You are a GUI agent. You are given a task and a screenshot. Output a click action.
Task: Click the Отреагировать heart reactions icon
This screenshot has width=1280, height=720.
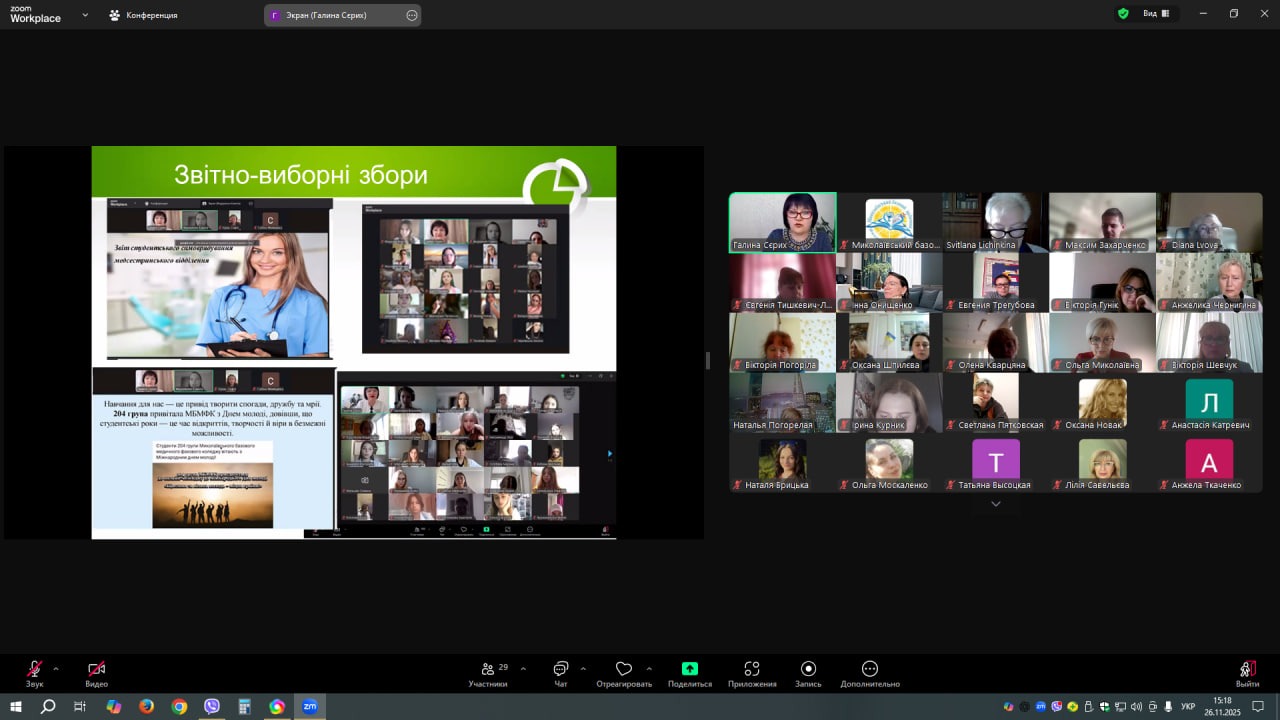(x=624, y=669)
